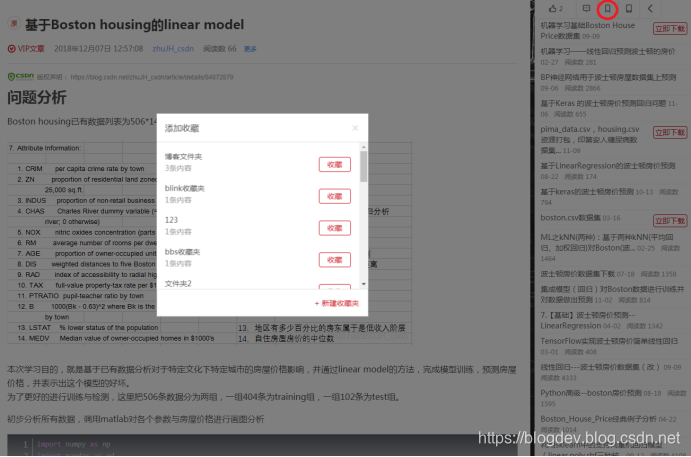This screenshot has height=457, width=691.
Task: Click the publish date 2018年12月07日
Action: click(x=99, y=48)
